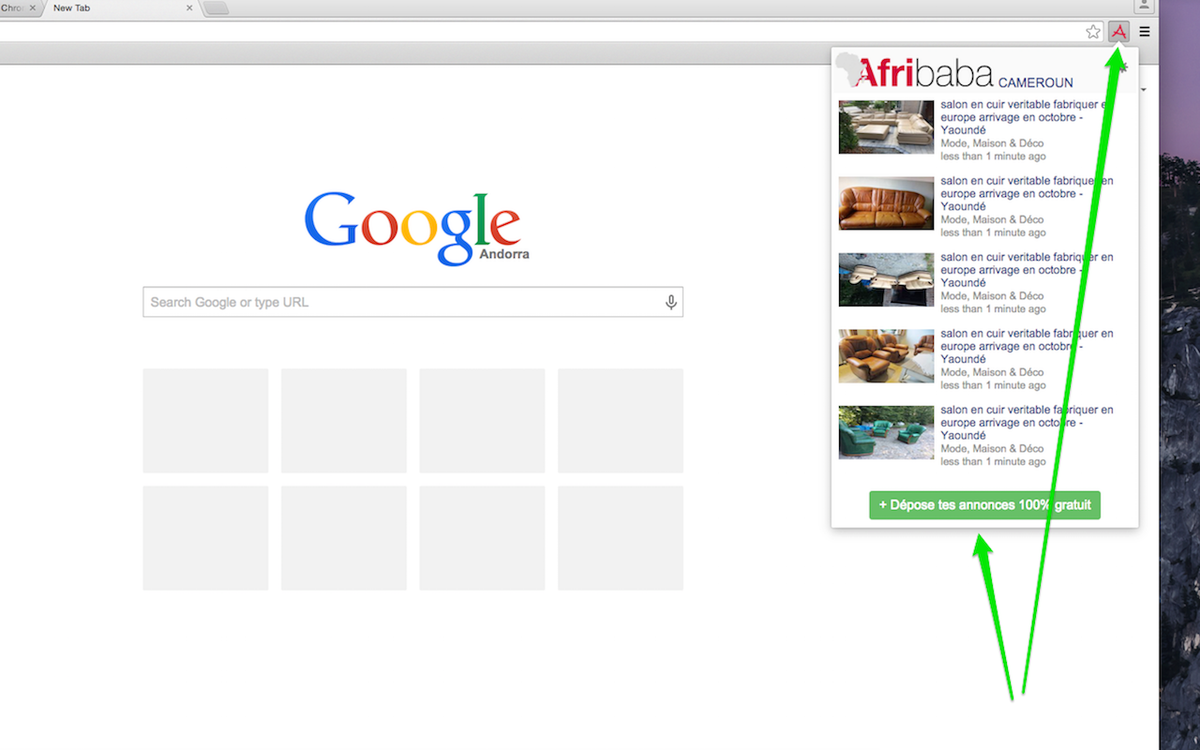Start voice search with the microphone icon
Screen dimensions: 1200x750
671,302
